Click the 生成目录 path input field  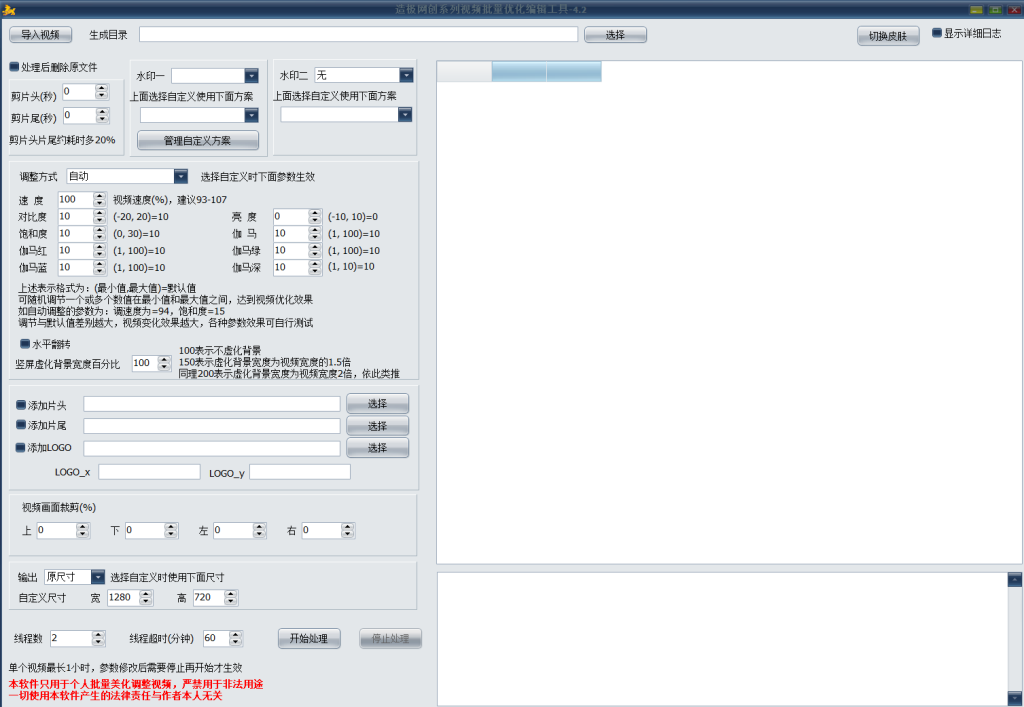click(358, 34)
